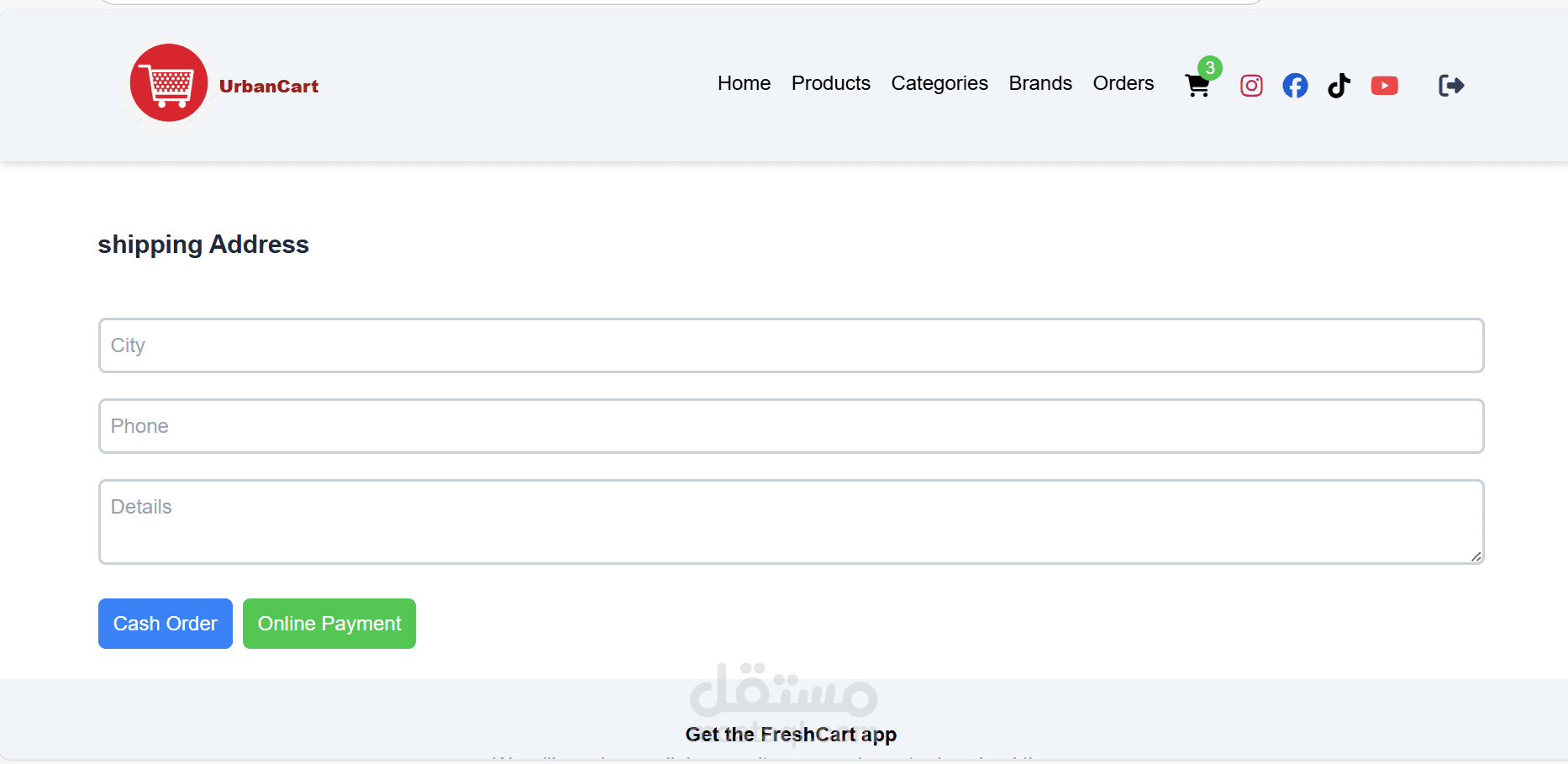Grab the Details textarea resize handle
The image size is (1568, 764).
[x=1476, y=556]
